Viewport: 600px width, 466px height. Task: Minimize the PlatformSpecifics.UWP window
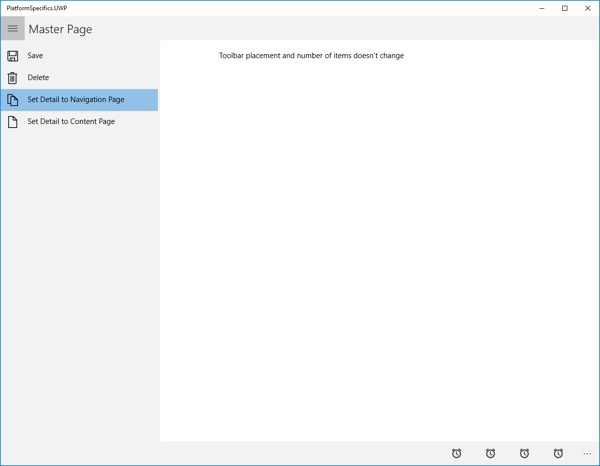(x=542, y=8)
